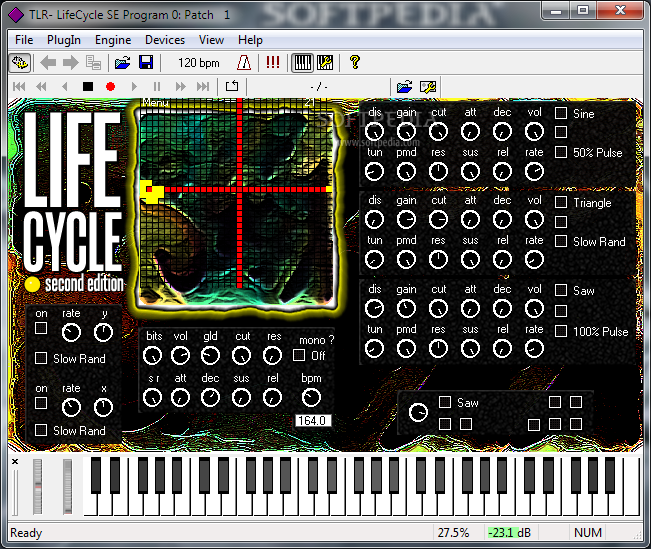Open the View menu

[x=211, y=40]
